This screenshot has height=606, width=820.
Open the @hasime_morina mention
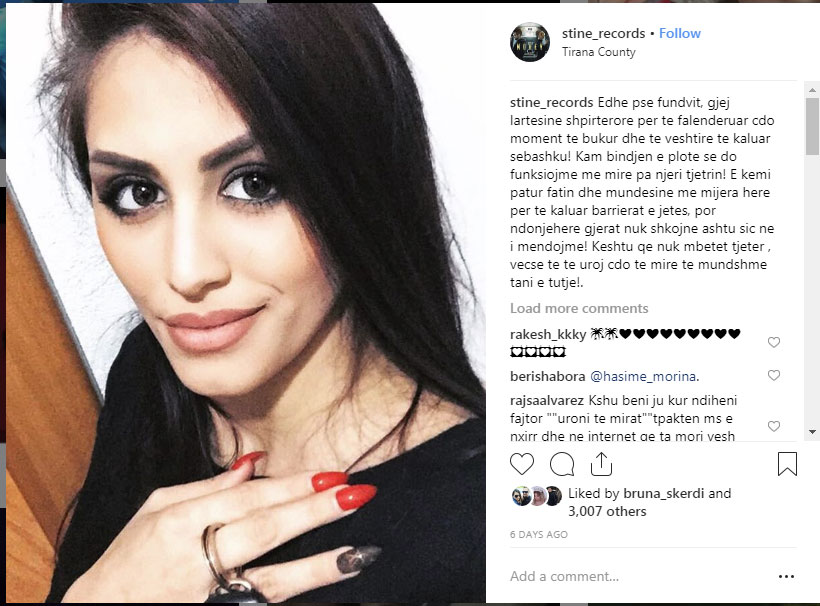[x=644, y=376]
